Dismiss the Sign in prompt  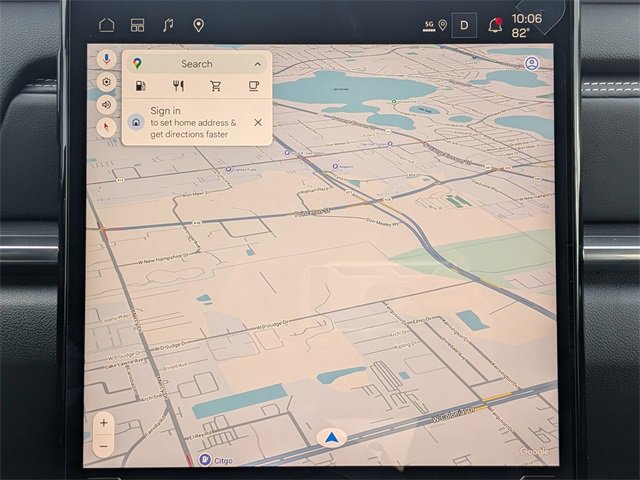(258, 122)
